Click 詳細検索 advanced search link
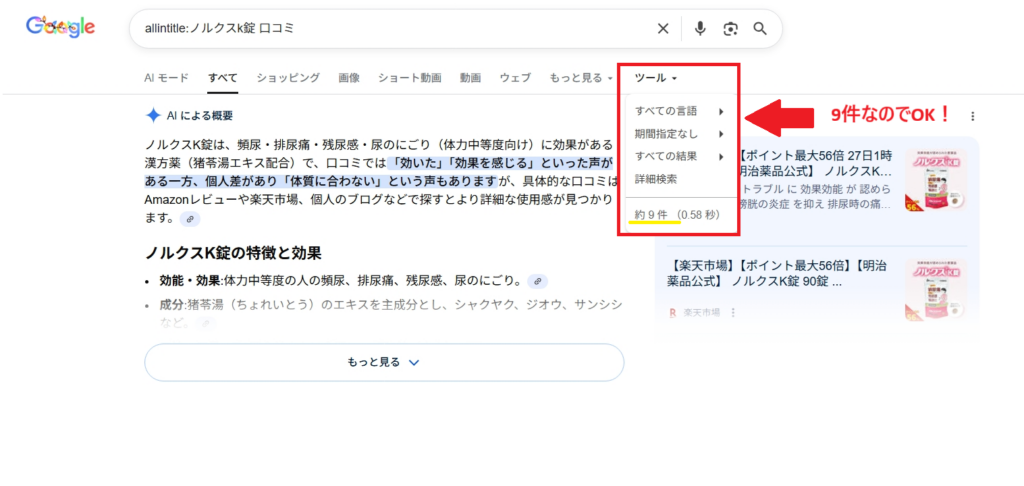 (x=656, y=179)
